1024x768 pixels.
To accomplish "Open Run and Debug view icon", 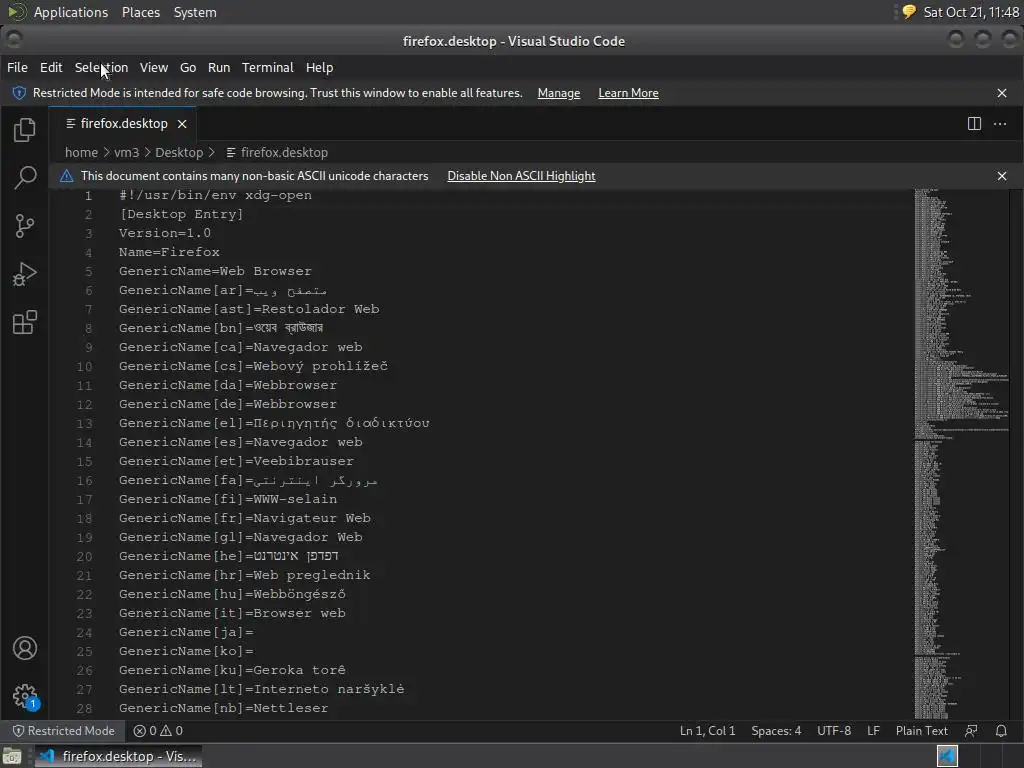I will pyautogui.click(x=24, y=274).
